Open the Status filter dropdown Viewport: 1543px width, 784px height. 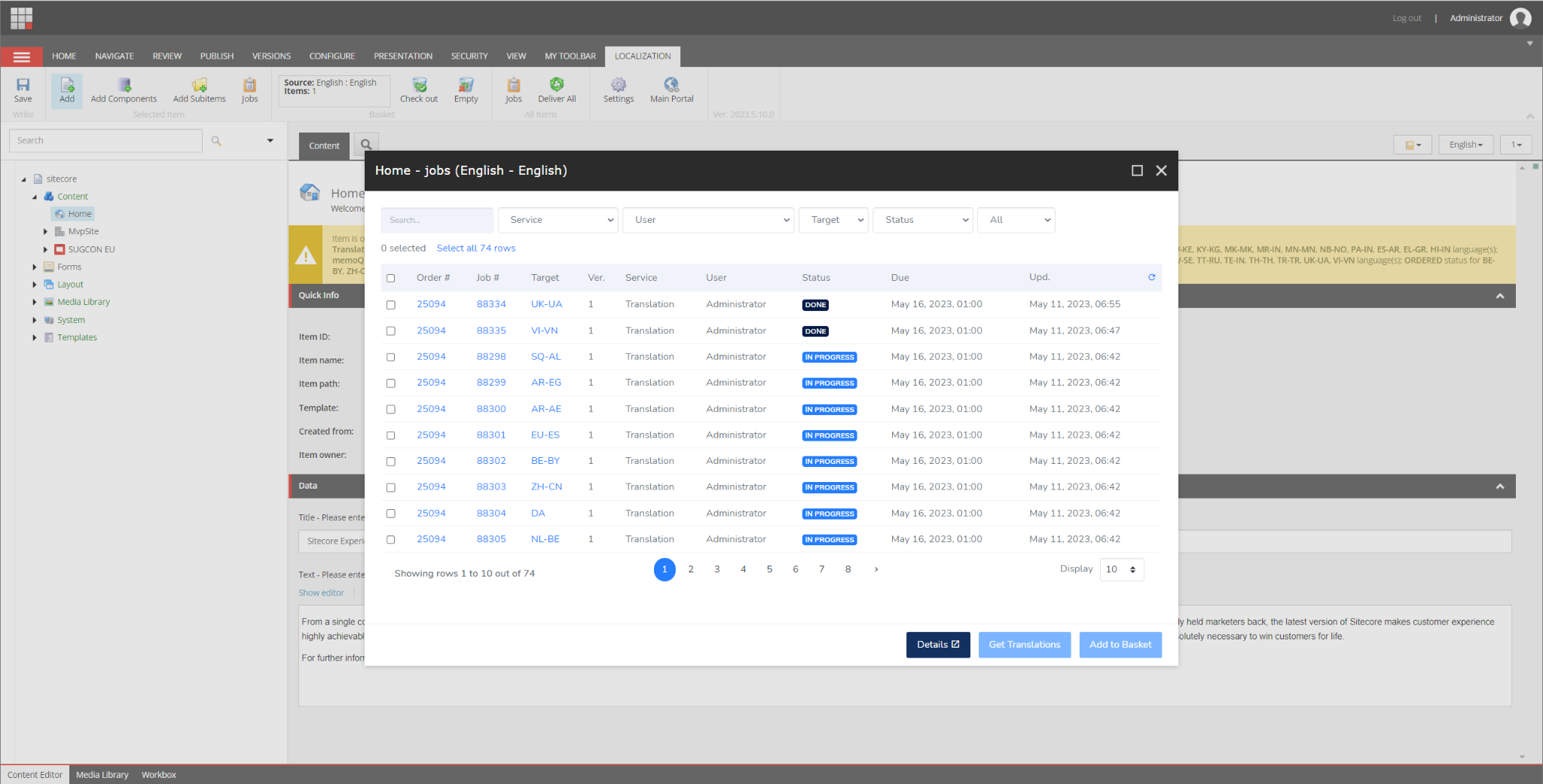point(923,220)
